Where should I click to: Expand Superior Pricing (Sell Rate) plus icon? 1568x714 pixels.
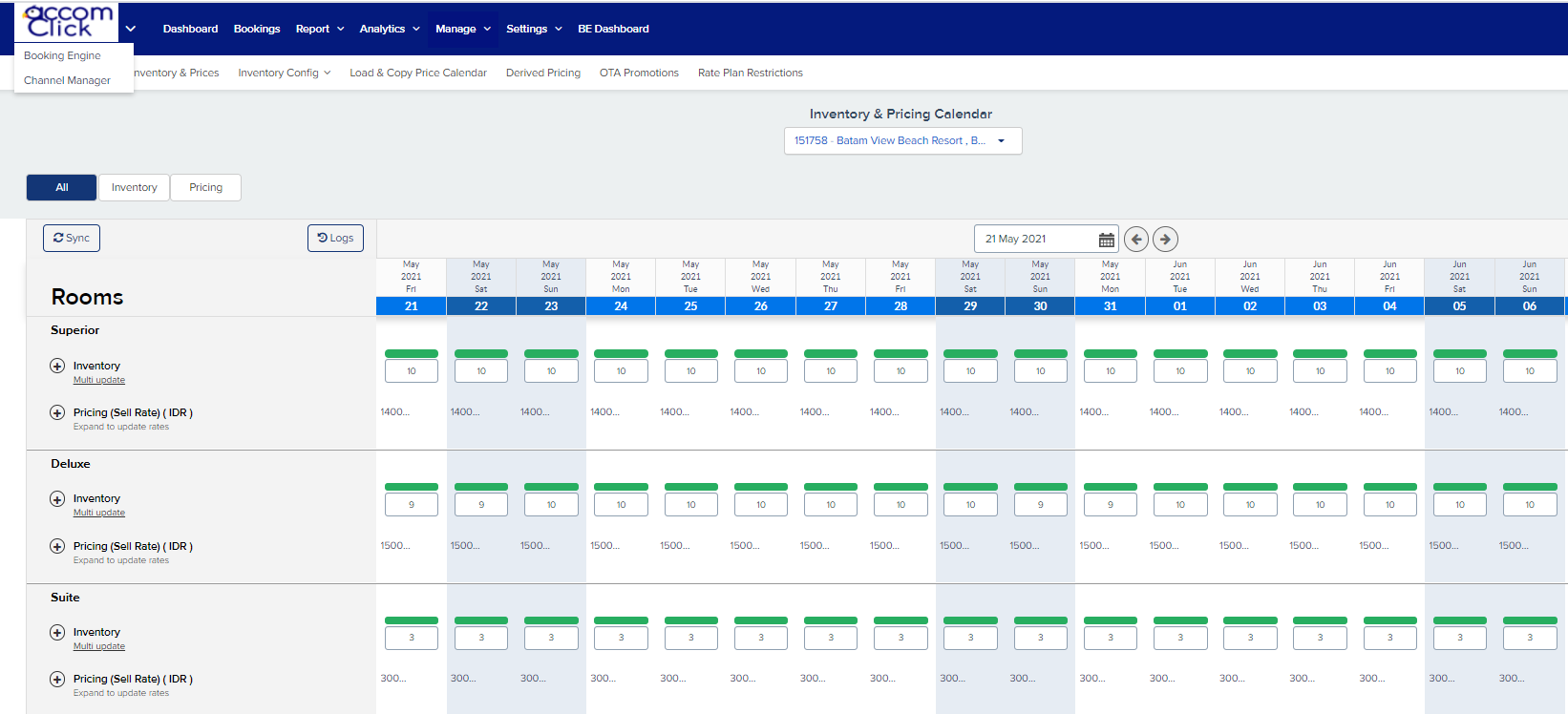[x=57, y=413]
